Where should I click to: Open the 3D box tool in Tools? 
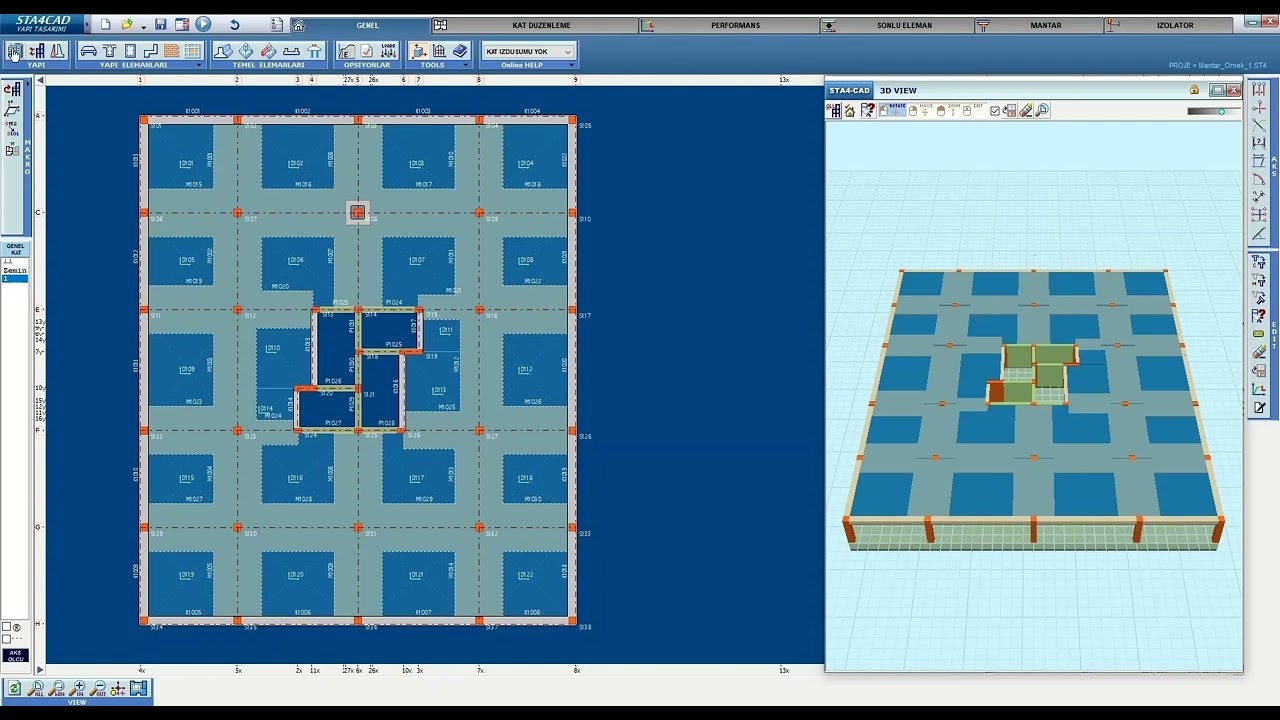418,51
